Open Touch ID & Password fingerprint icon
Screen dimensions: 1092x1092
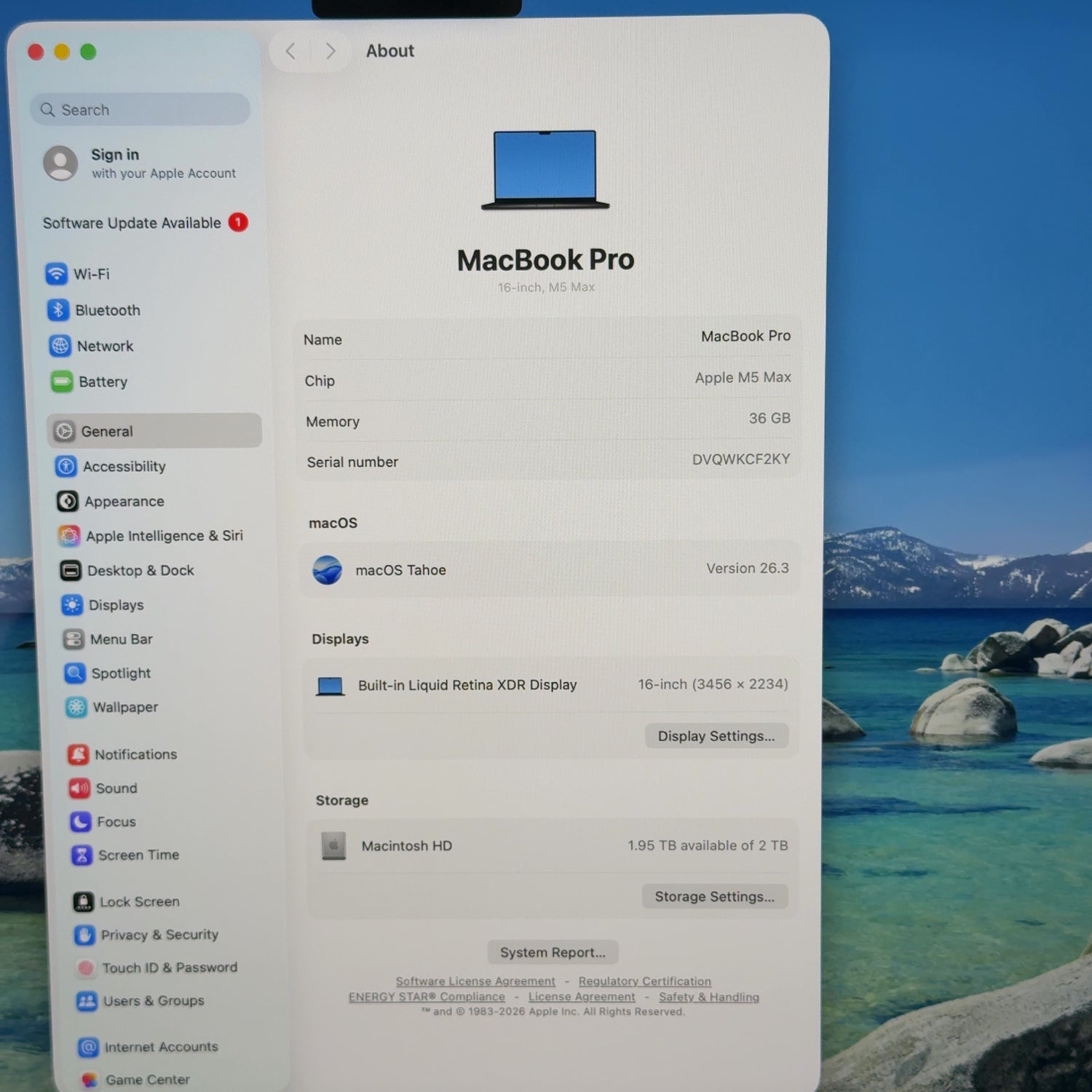click(86, 968)
